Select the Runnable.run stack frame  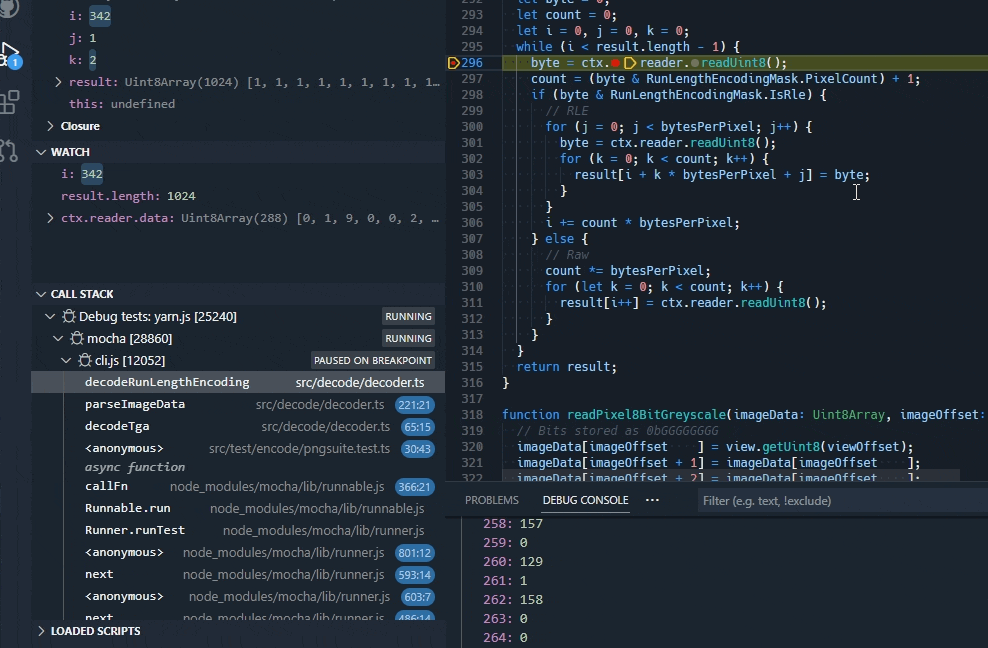(x=238, y=509)
